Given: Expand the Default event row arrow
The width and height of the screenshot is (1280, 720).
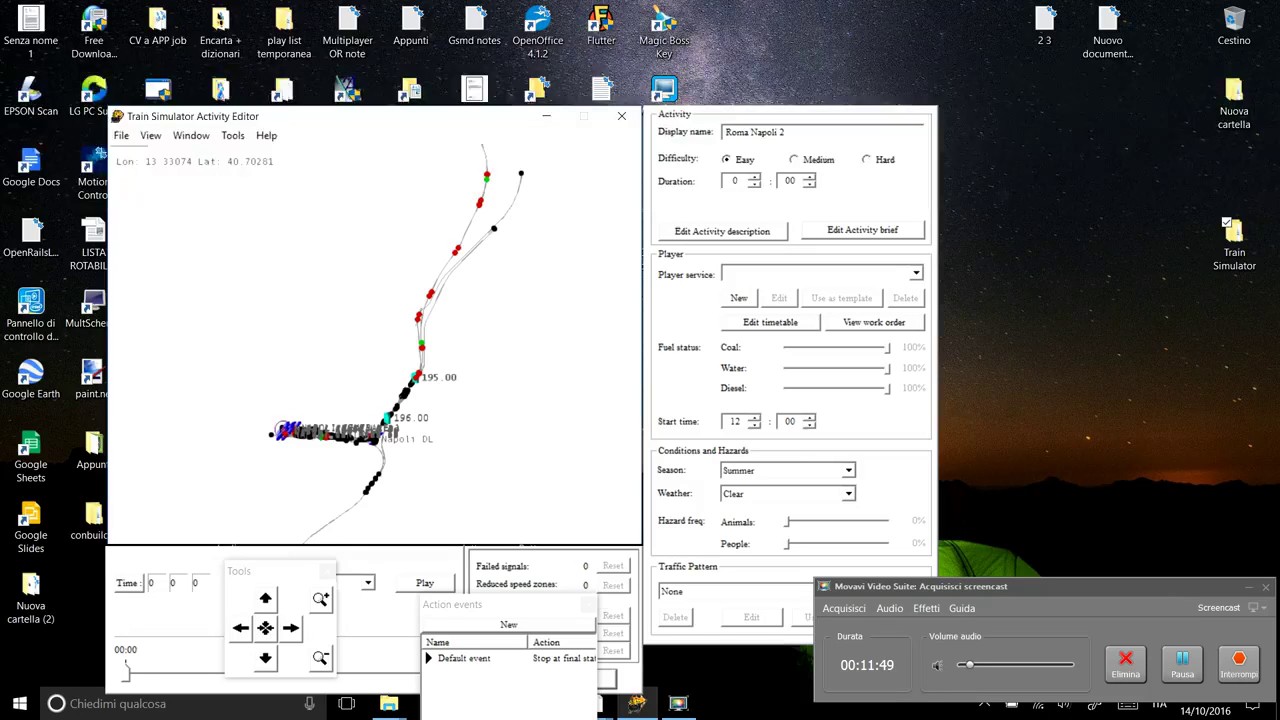Looking at the screenshot, I should click(x=429, y=658).
